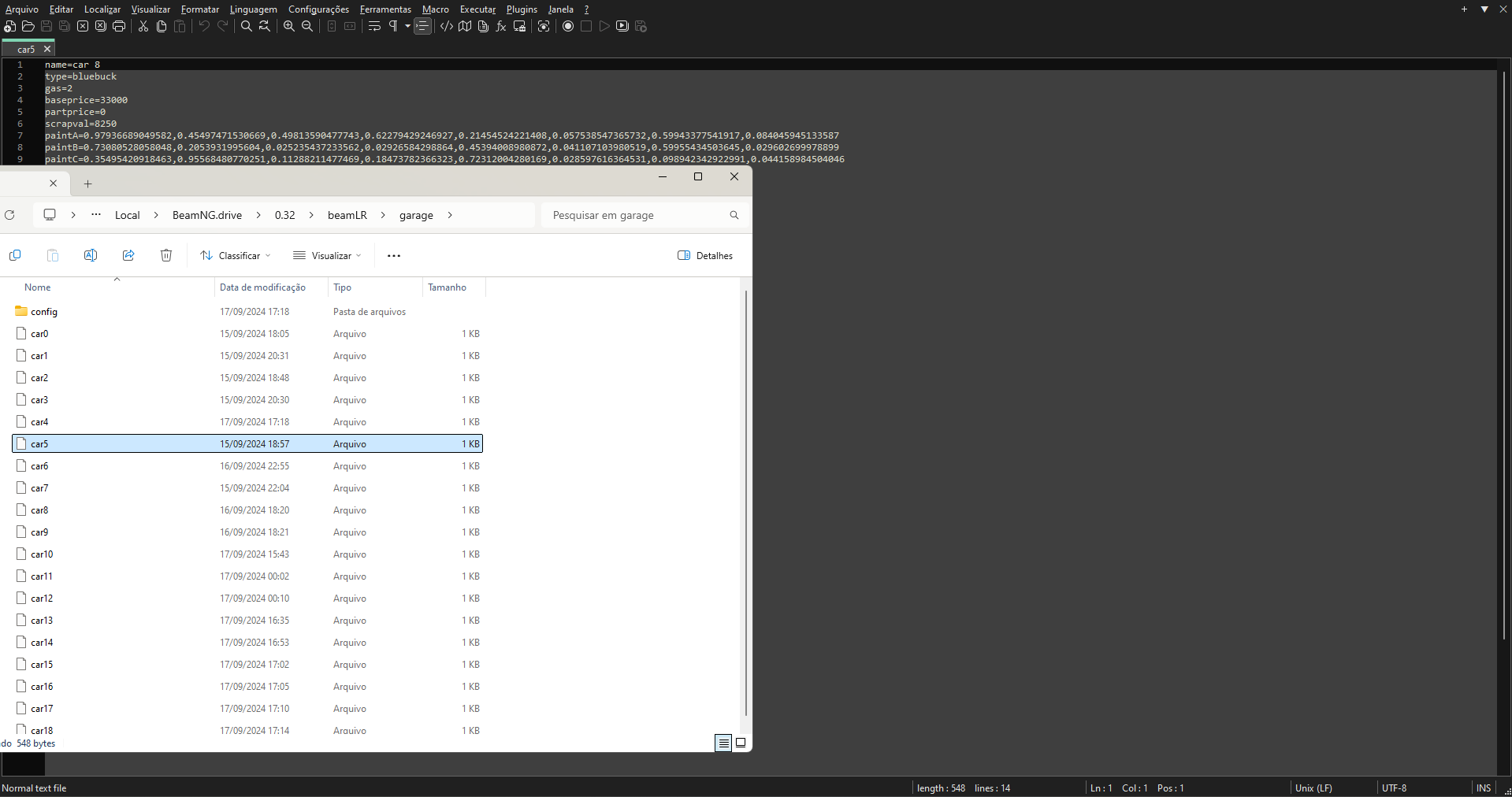Click the plus button in Notepad++ top right
The image size is (1512, 797).
pos(1464,9)
